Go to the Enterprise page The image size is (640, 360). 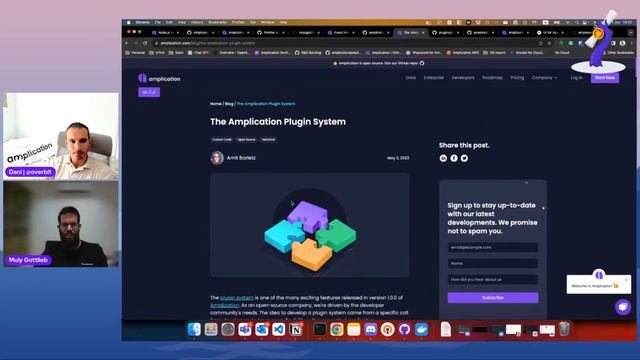click(433, 78)
